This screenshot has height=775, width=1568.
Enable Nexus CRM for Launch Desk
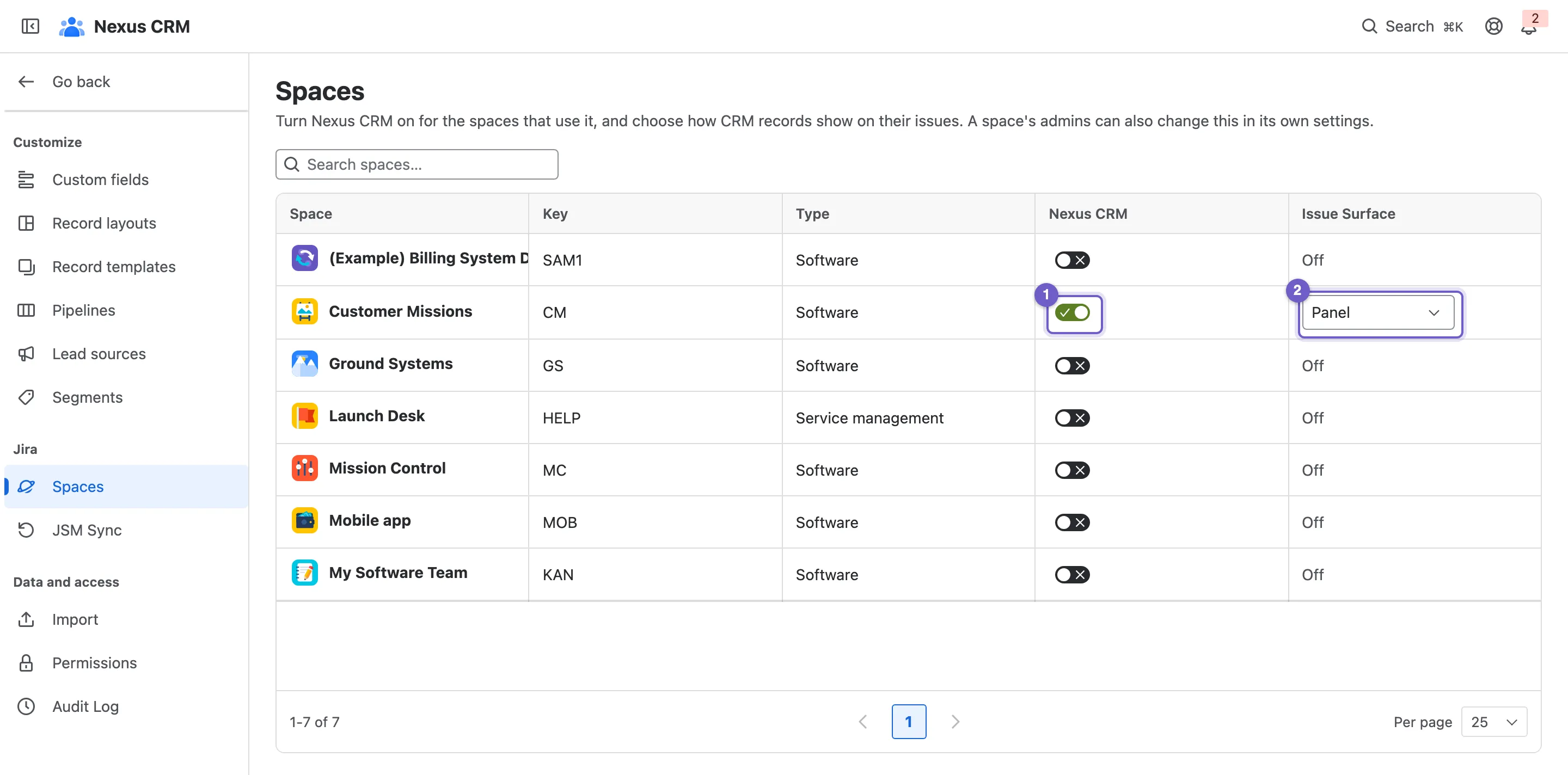[x=1072, y=418]
